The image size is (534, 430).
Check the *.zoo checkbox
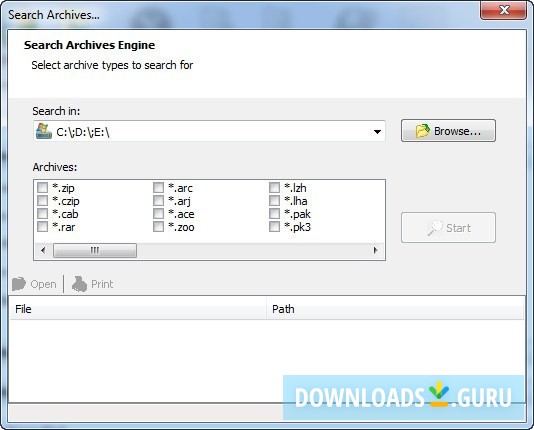(158, 227)
